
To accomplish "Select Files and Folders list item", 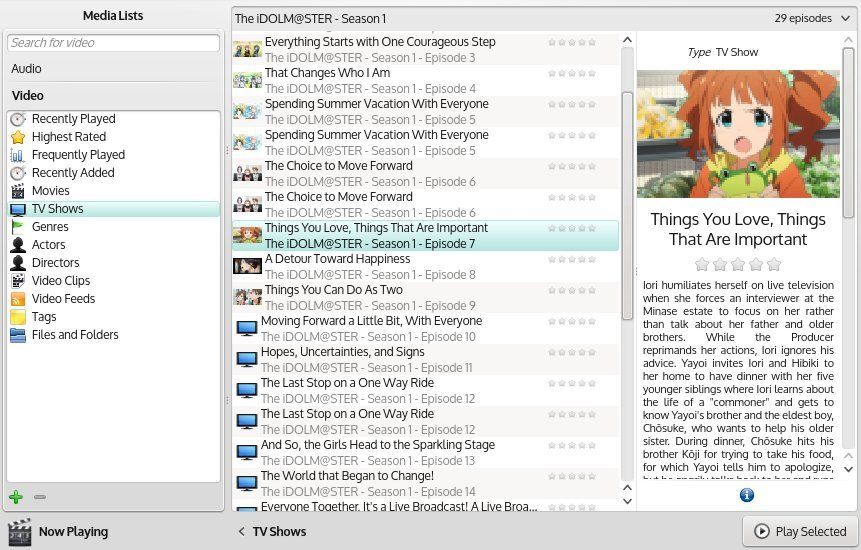I will tap(113, 335).
